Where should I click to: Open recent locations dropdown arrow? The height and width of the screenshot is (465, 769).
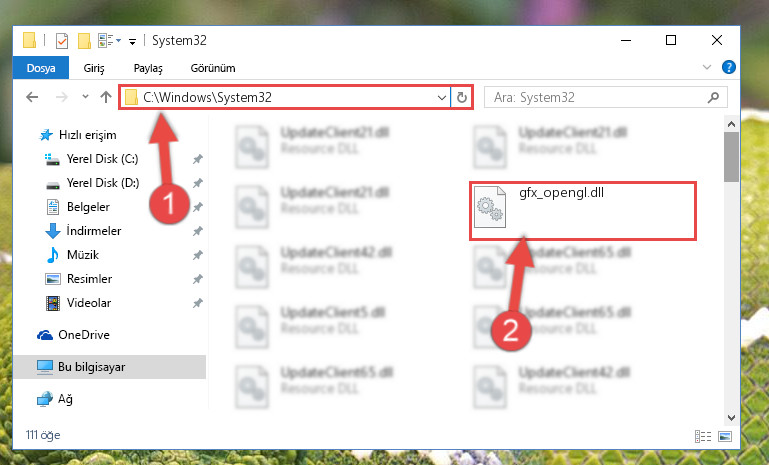[85, 97]
